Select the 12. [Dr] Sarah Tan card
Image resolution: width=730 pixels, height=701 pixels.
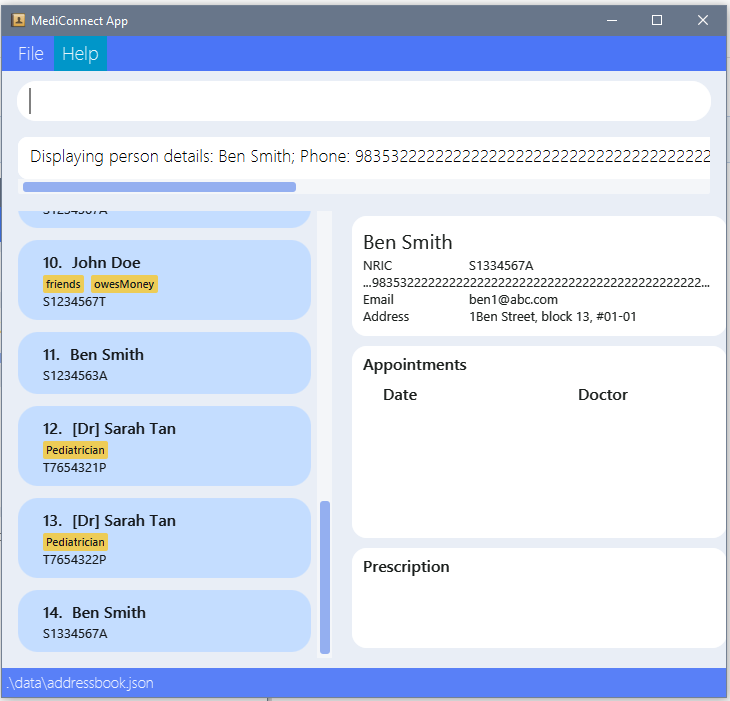[x=164, y=446]
